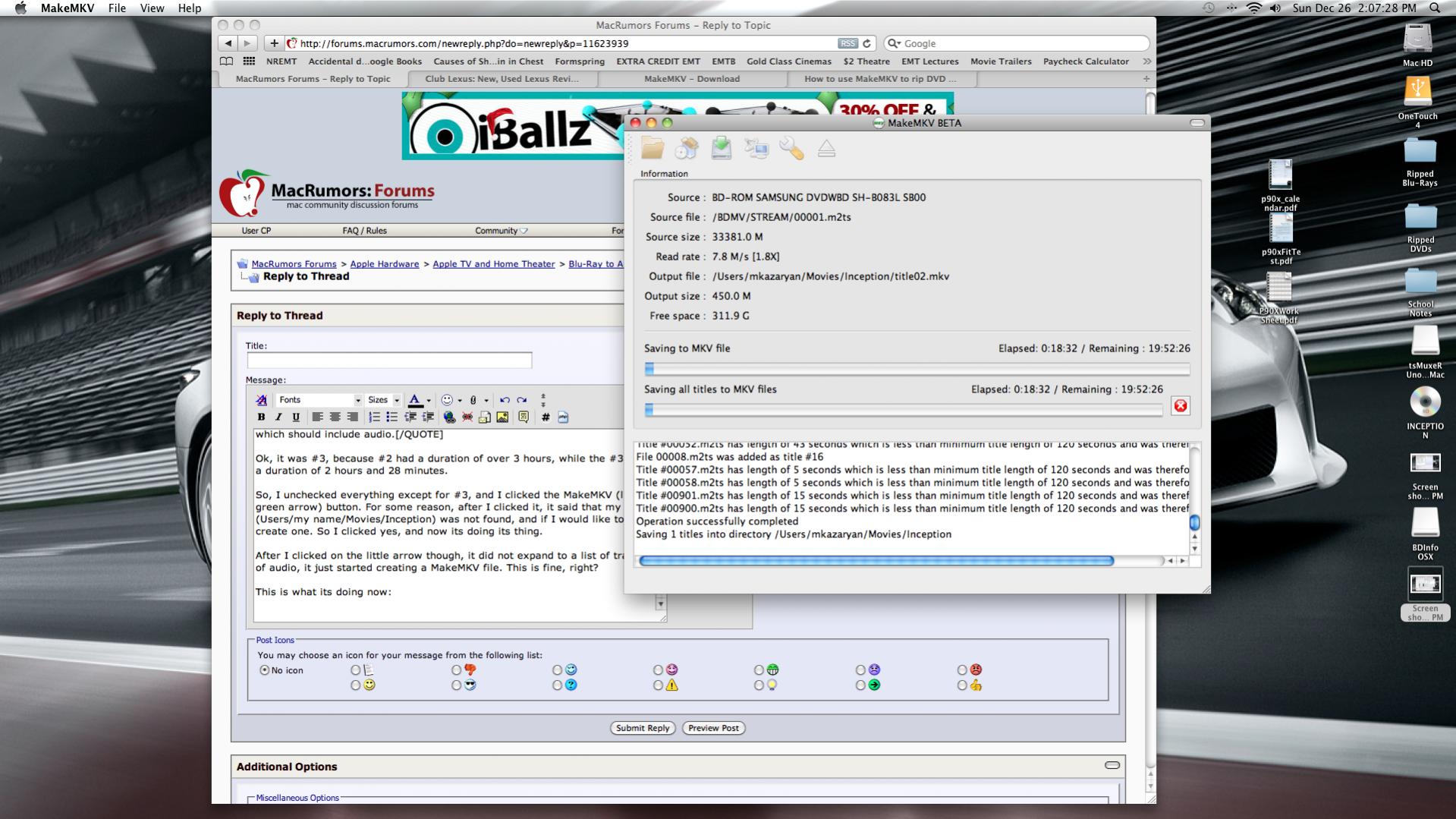Click the editor size adjust arrows
Screen dimensions: 1456x819
(x=542, y=400)
